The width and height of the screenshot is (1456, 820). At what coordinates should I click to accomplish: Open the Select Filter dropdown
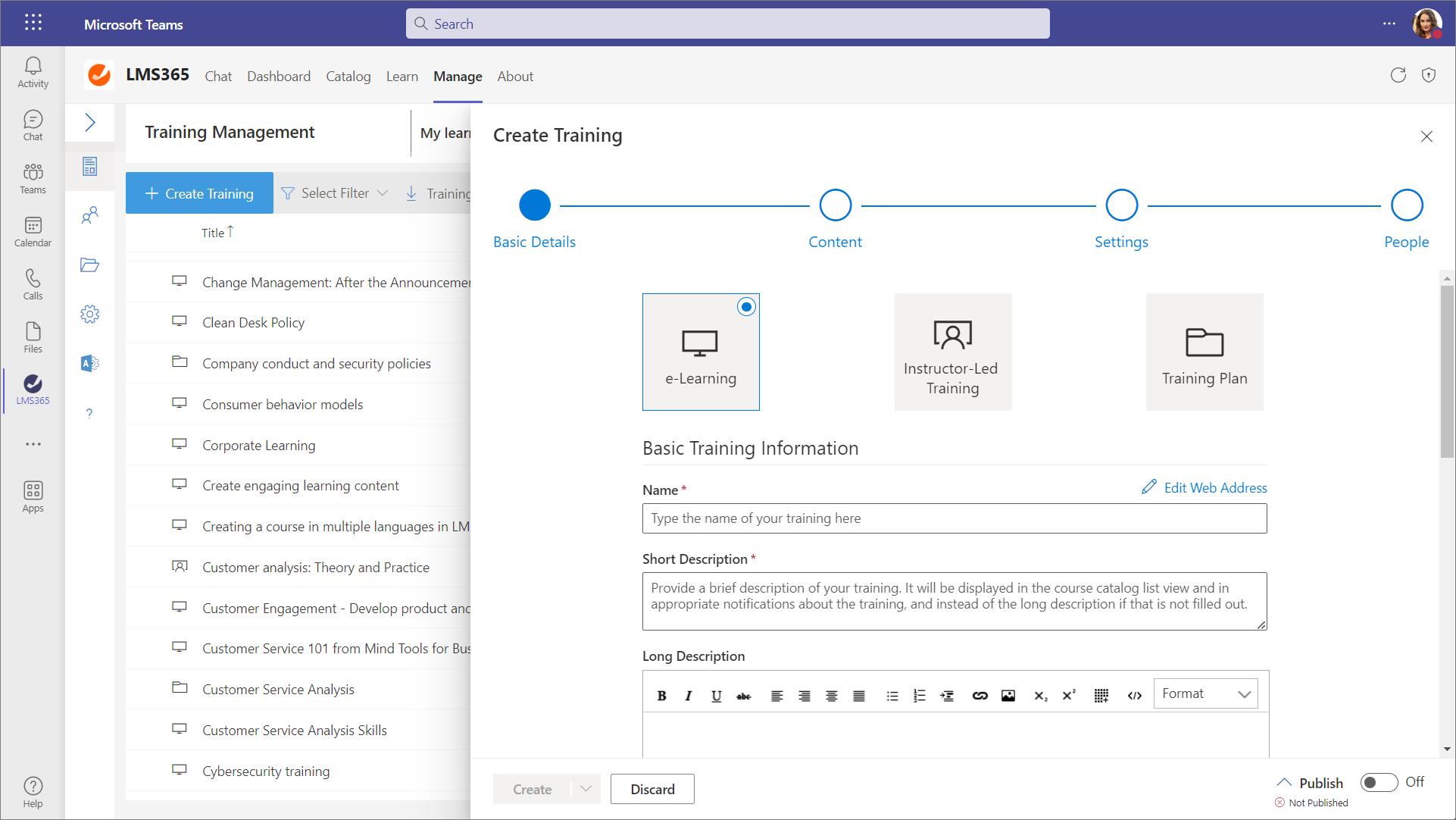pos(335,193)
